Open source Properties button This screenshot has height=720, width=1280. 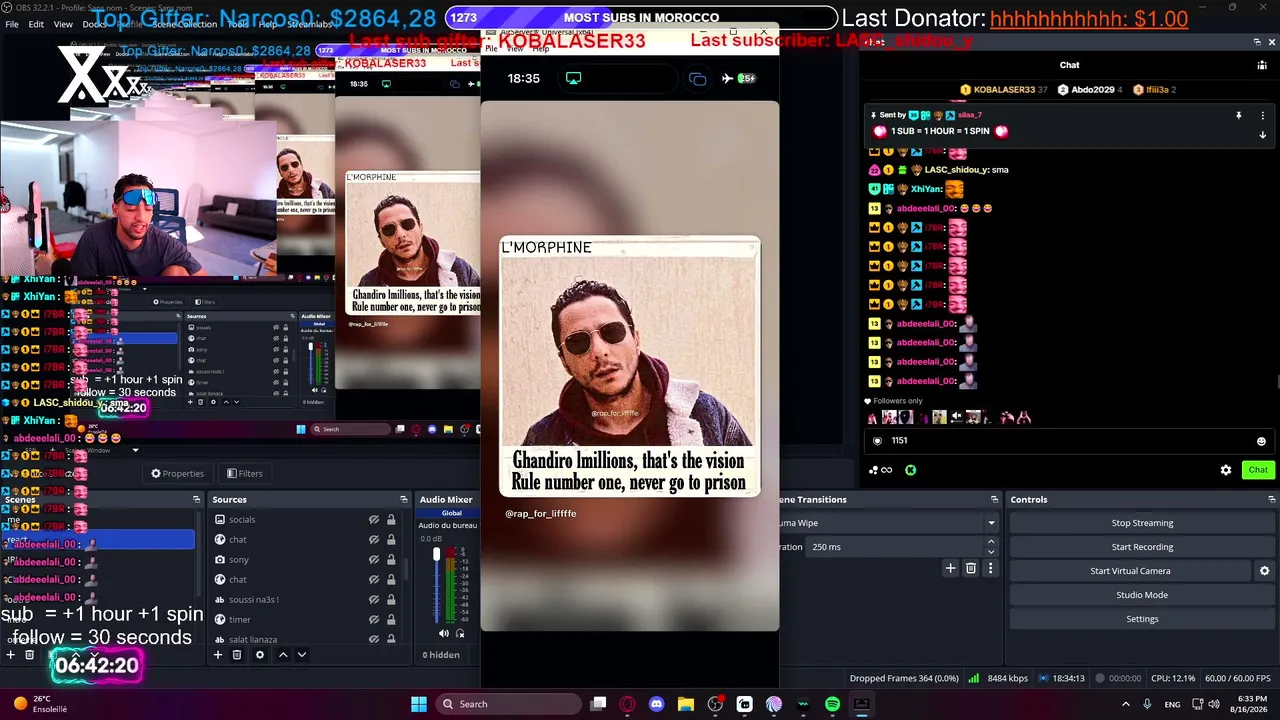(x=177, y=474)
